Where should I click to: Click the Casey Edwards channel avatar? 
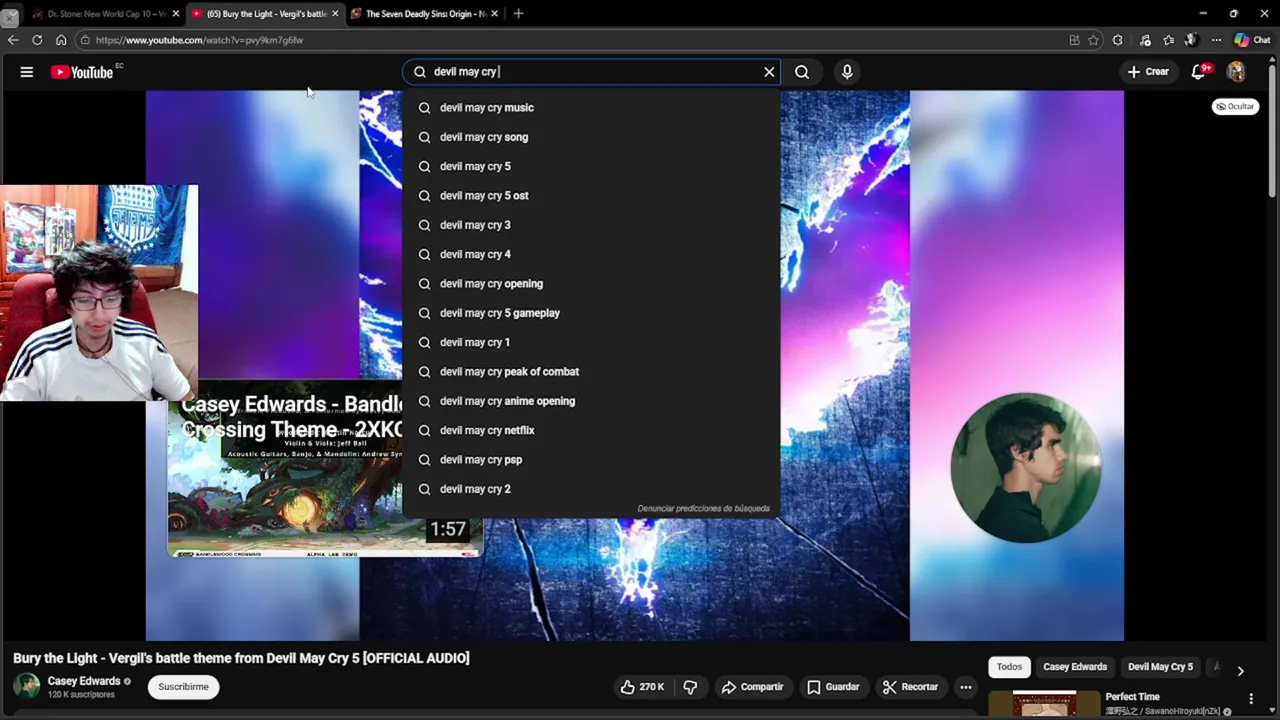(x=27, y=686)
